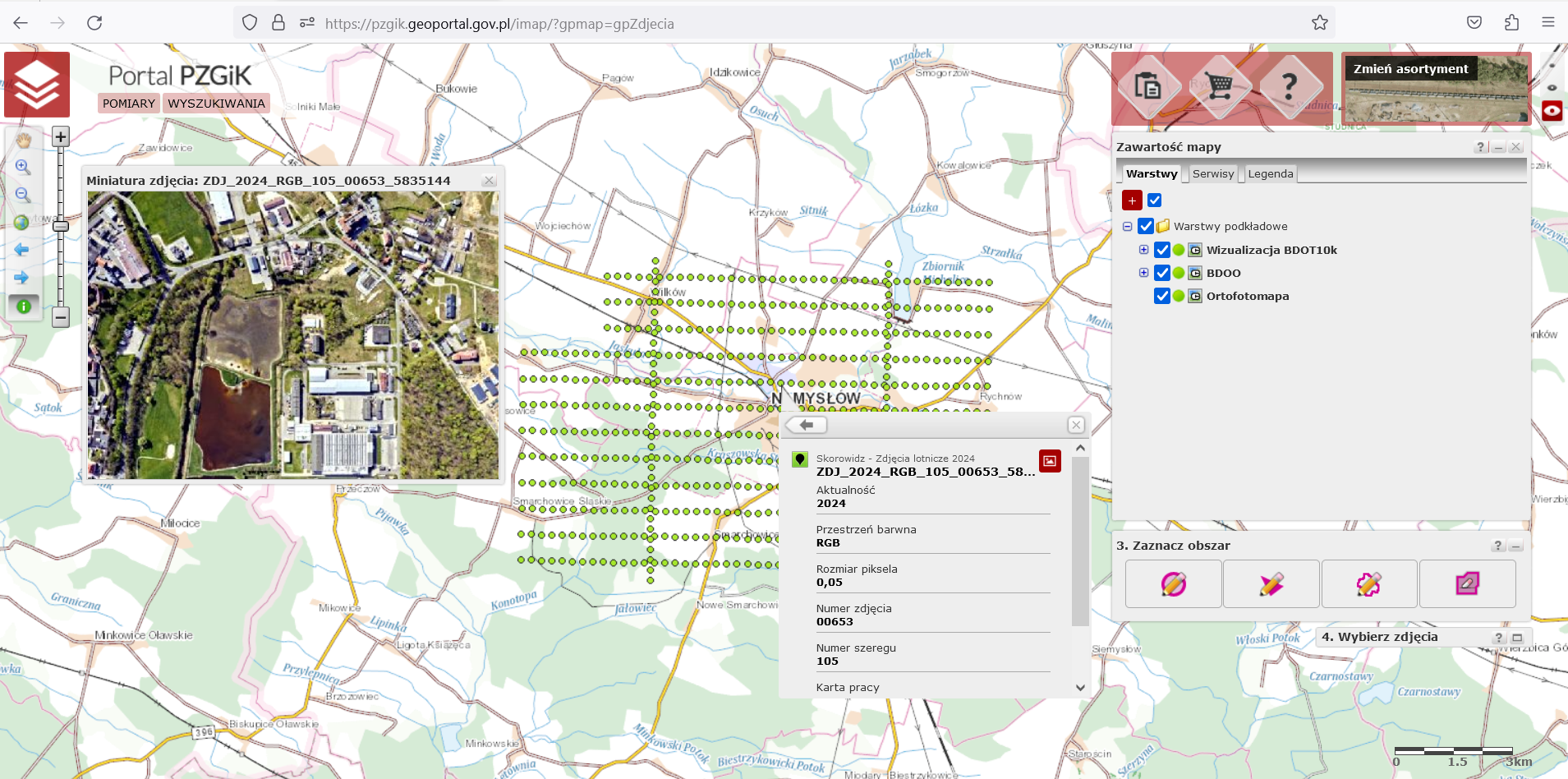The width and height of the screenshot is (1568, 779).
Task: Draw a circular selection area
Action: (x=1173, y=584)
